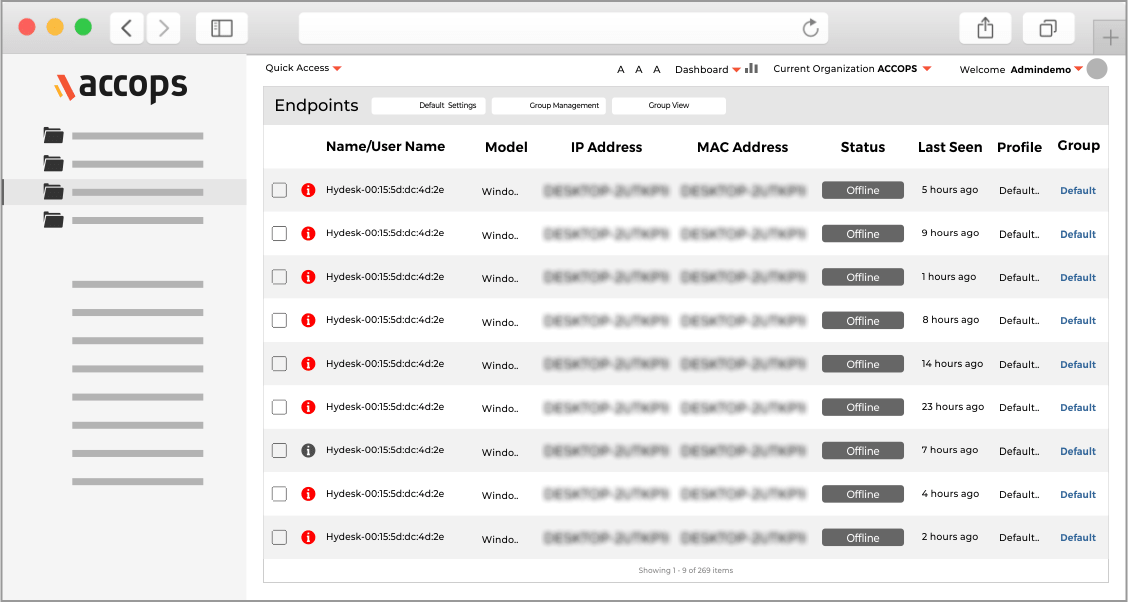
Task: Select the checkbox on the fifth endpoint row
Action: (279, 363)
